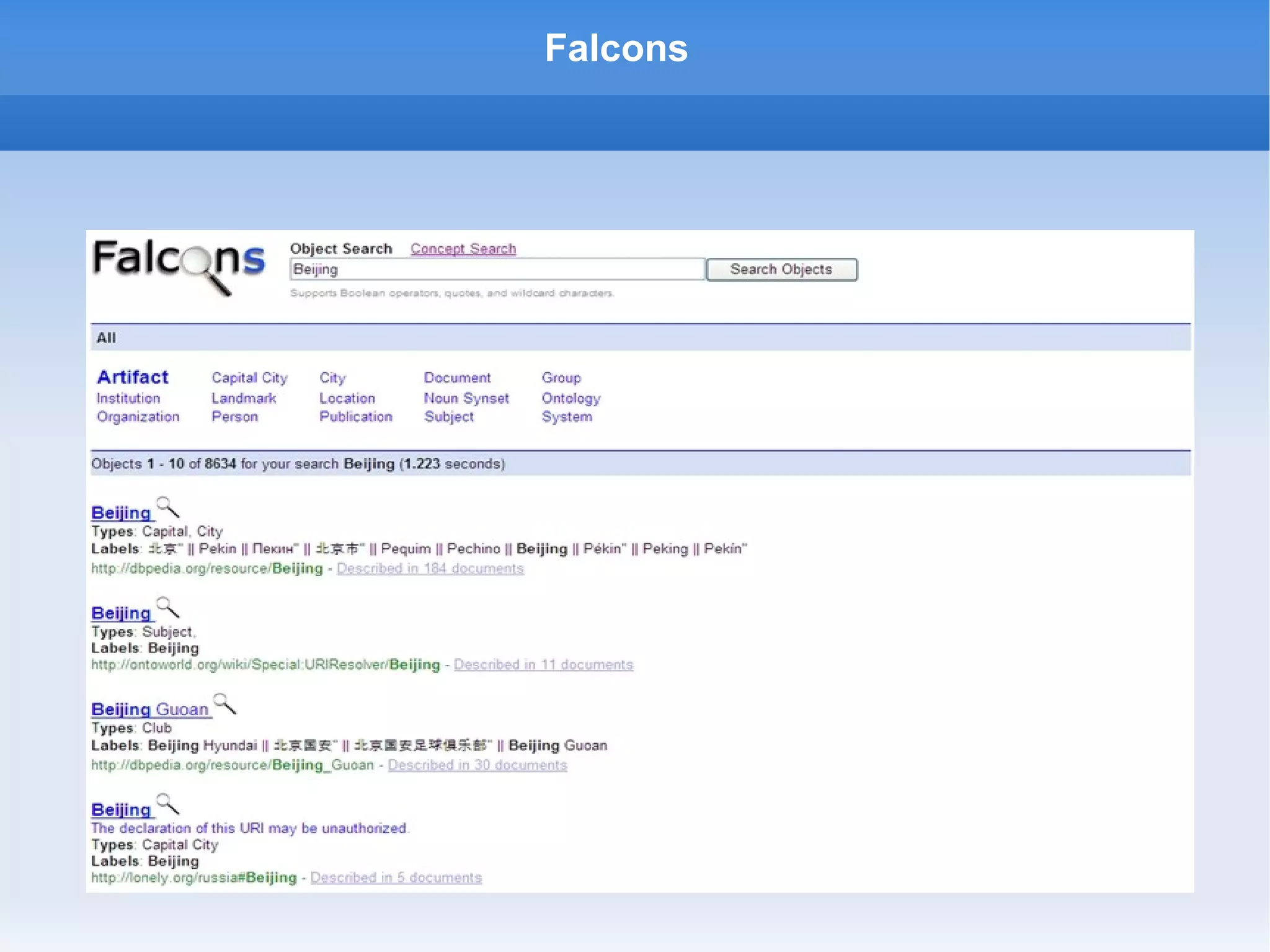Click 'Objects 1 - 10 of 8634' results summary
The width and height of the screenshot is (1270, 952).
click(x=298, y=464)
